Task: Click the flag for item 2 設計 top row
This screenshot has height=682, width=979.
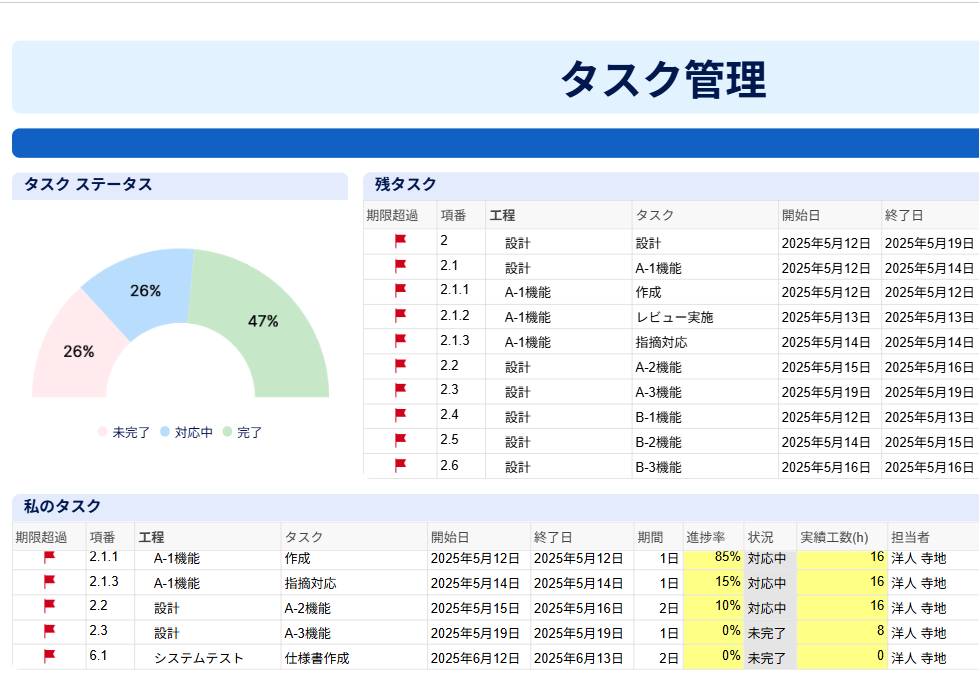Action: (x=400, y=241)
